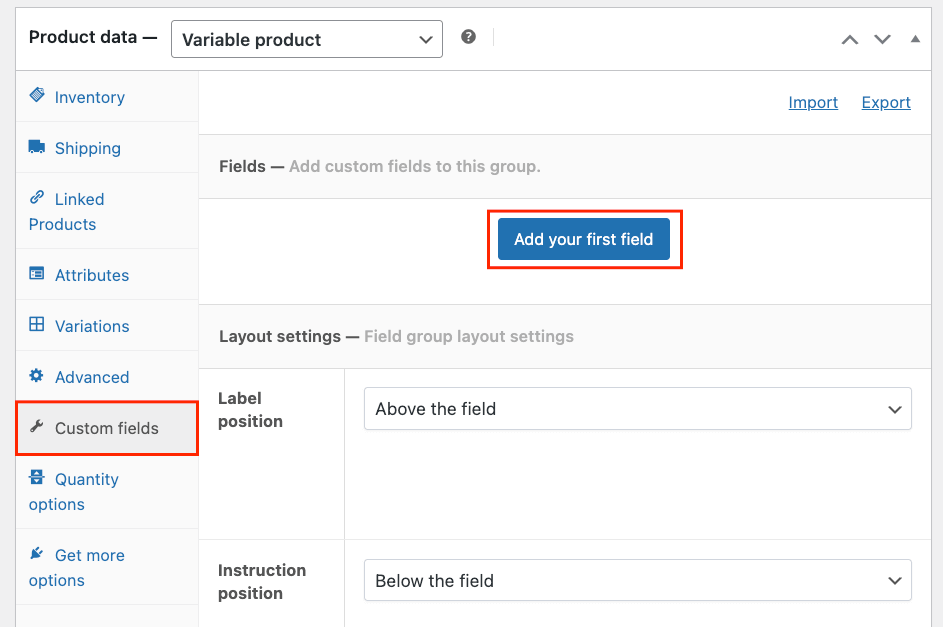Switch to Linked Products tab
This screenshot has height=627, width=943.
(107, 211)
